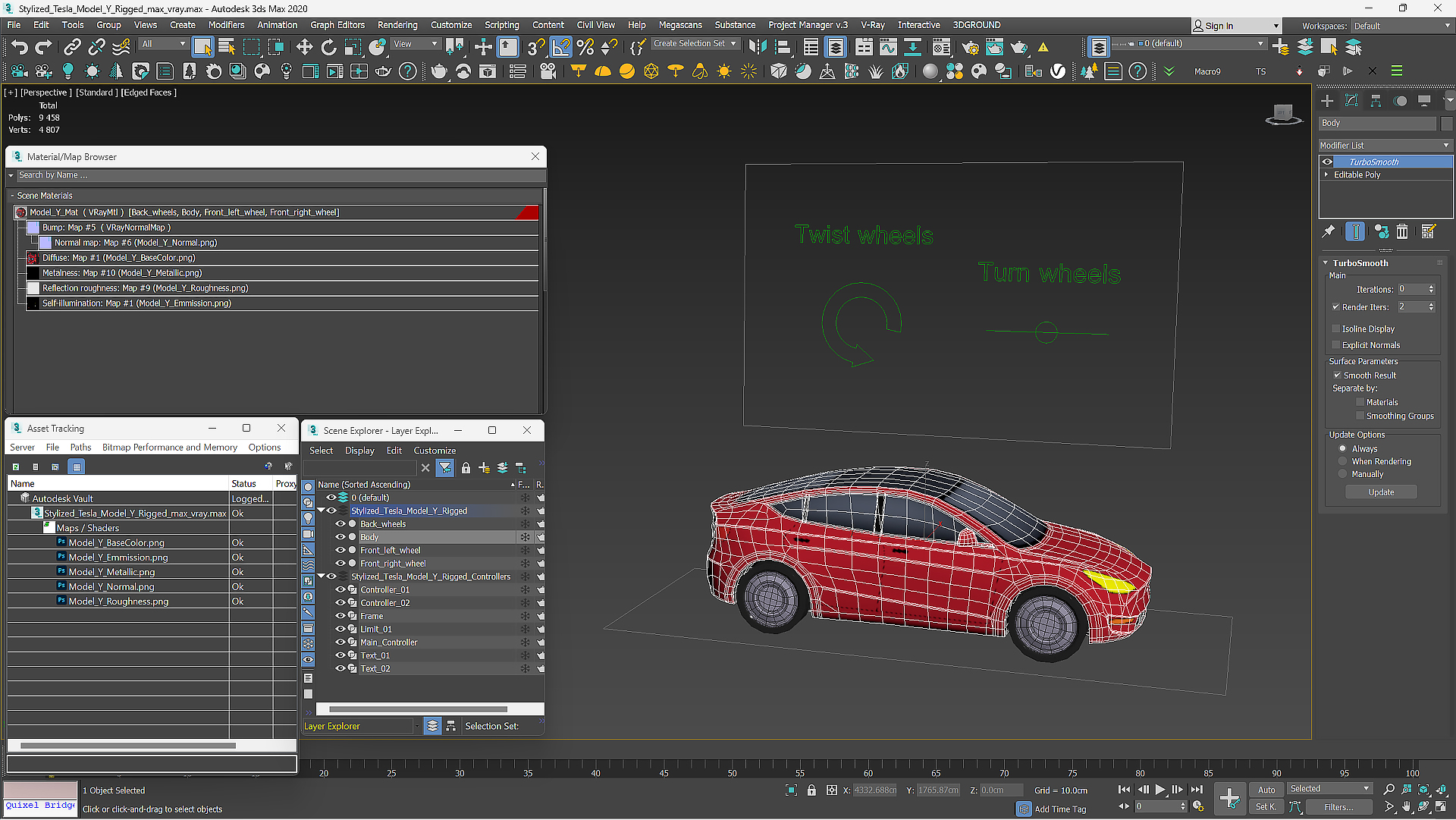1456x820 pixels.
Task: Toggle Smooth Result checkbox
Action: click(x=1338, y=375)
